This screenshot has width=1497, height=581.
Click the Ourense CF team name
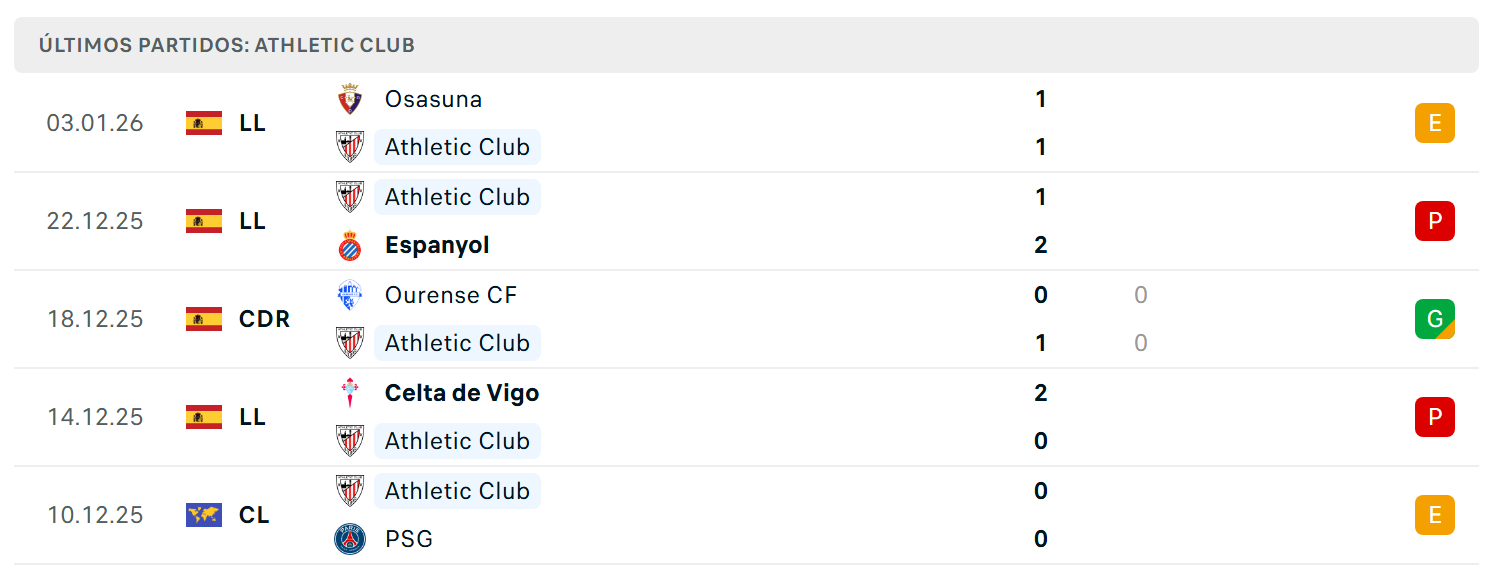pyautogui.click(x=451, y=295)
